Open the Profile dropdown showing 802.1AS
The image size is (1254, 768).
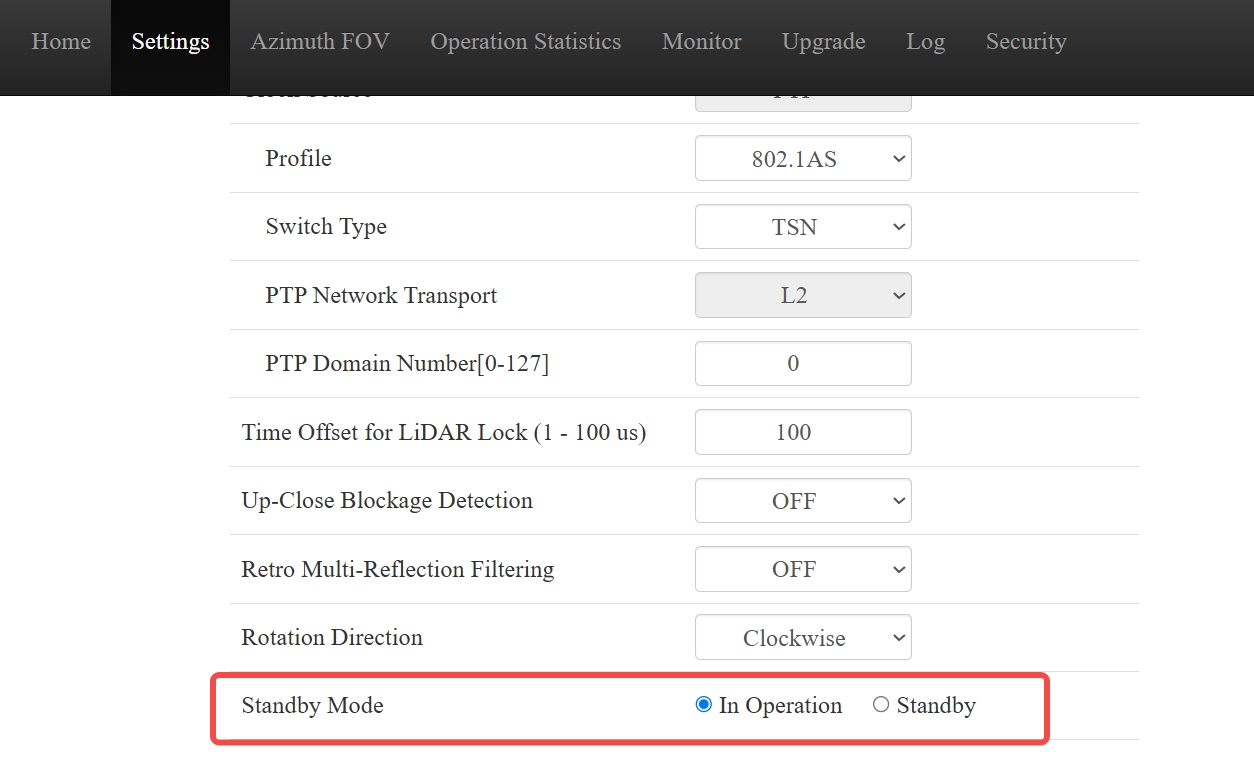[x=803, y=158]
